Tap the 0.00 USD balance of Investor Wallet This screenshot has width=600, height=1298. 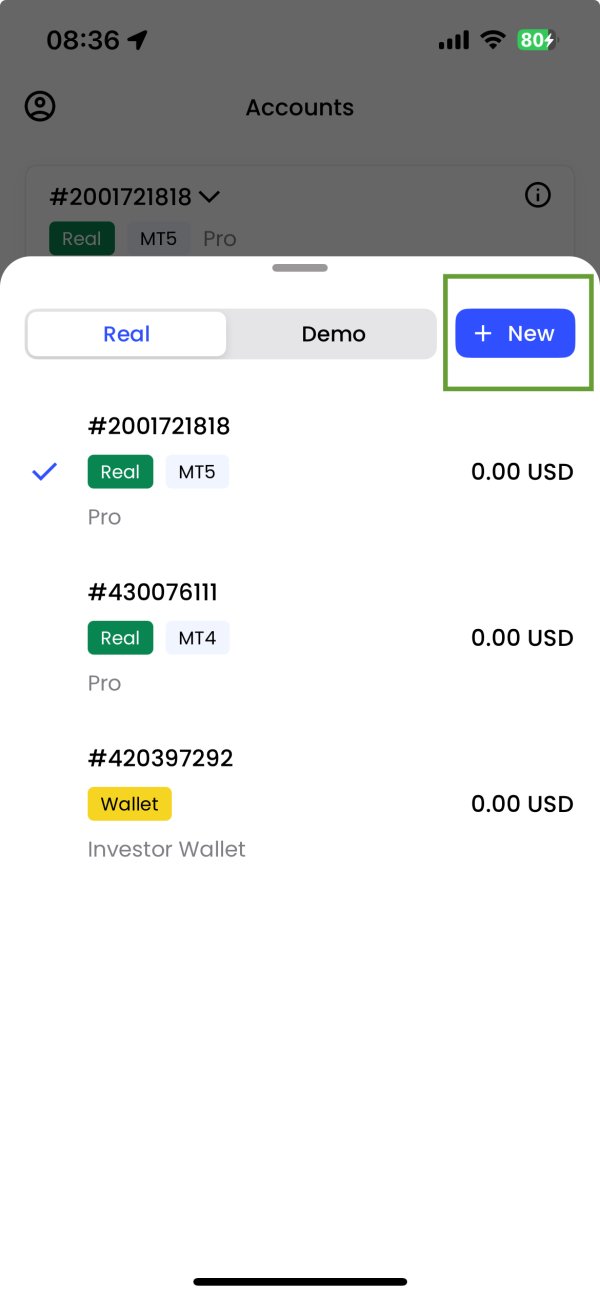pyautogui.click(x=522, y=804)
